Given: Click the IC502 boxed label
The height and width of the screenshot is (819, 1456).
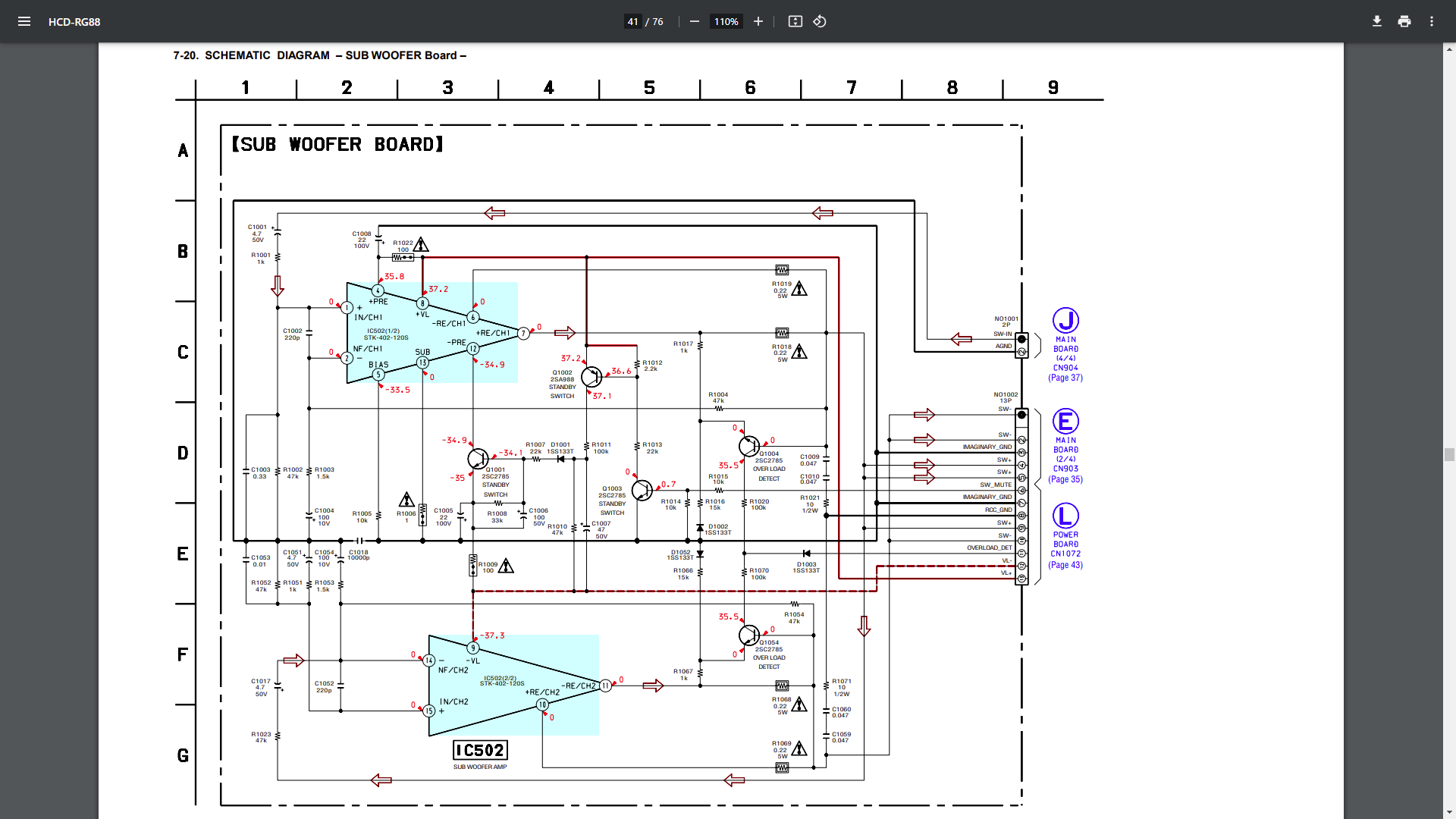Looking at the screenshot, I should click(x=480, y=750).
